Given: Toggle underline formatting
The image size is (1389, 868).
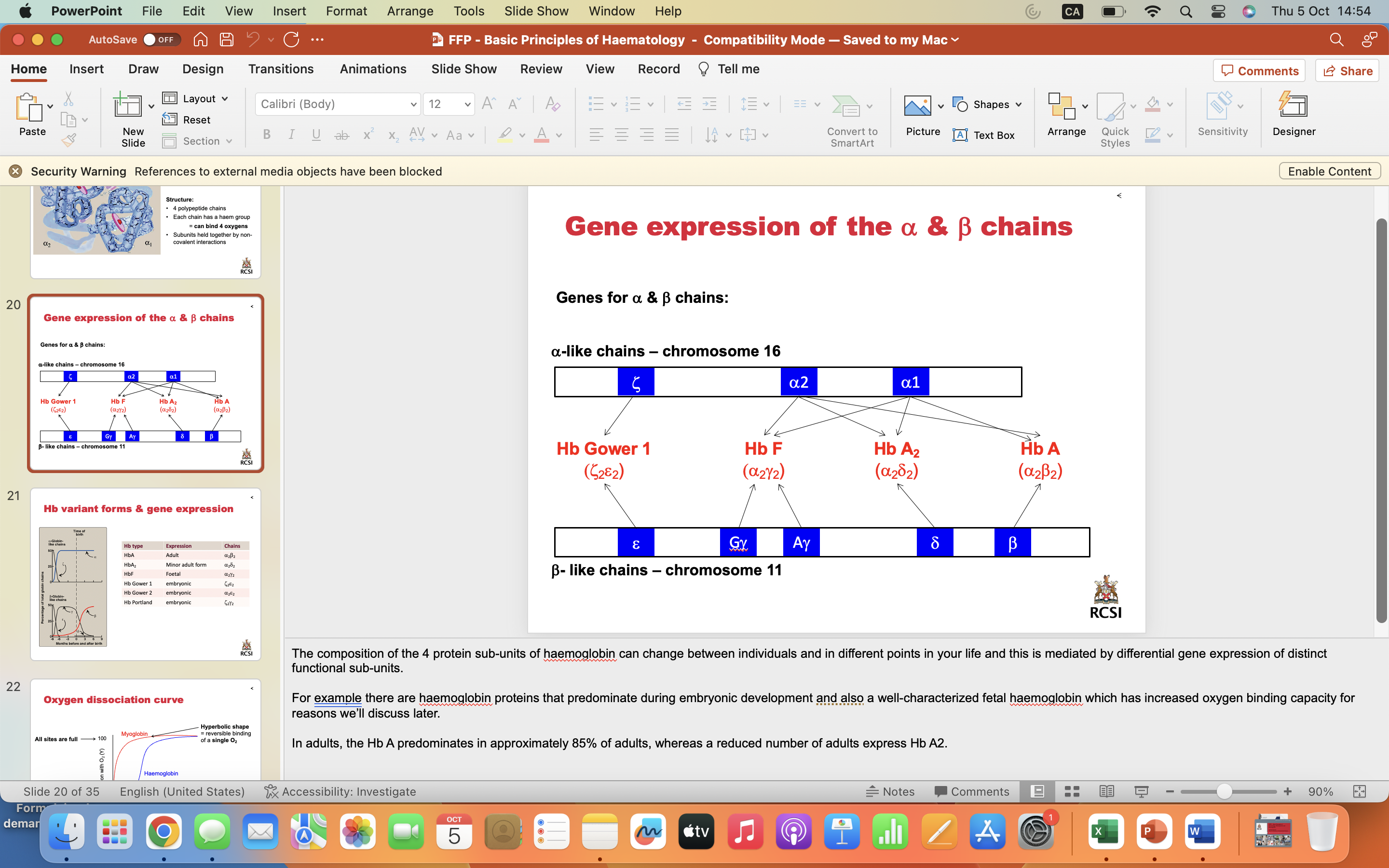Looking at the screenshot, I should [x=316, y=135].
